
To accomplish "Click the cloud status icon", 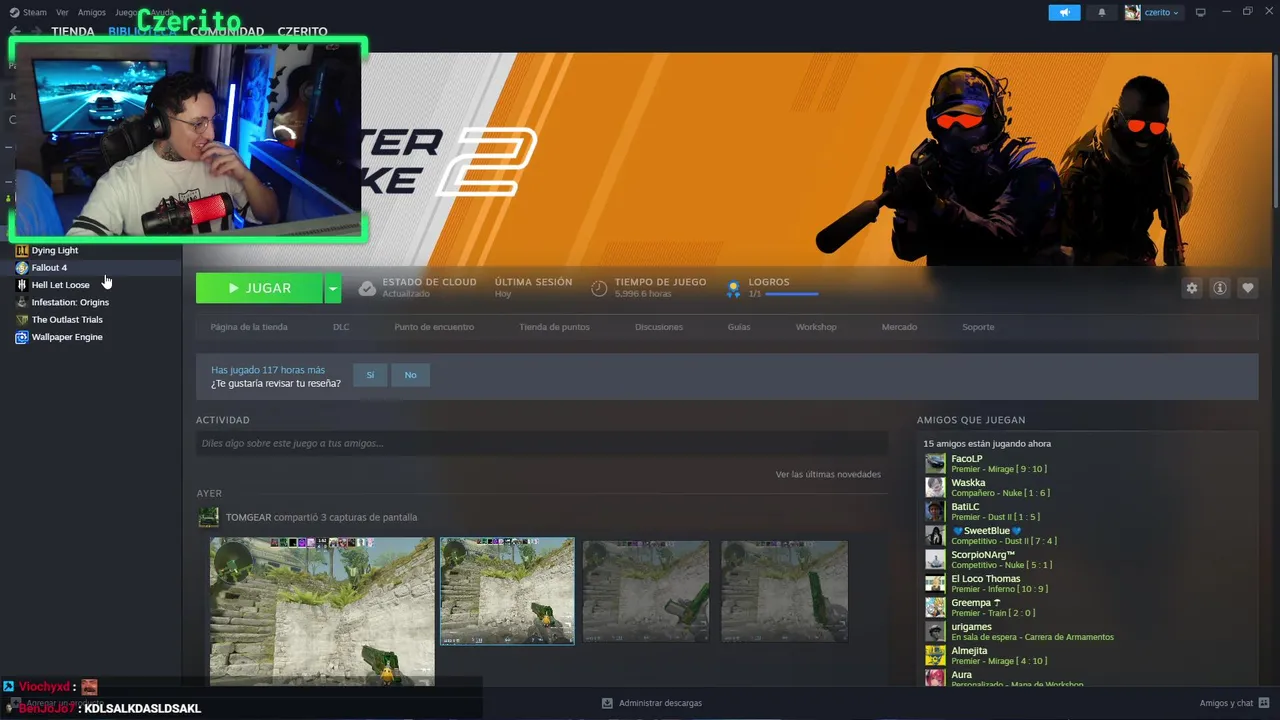I will click(367, 288).
